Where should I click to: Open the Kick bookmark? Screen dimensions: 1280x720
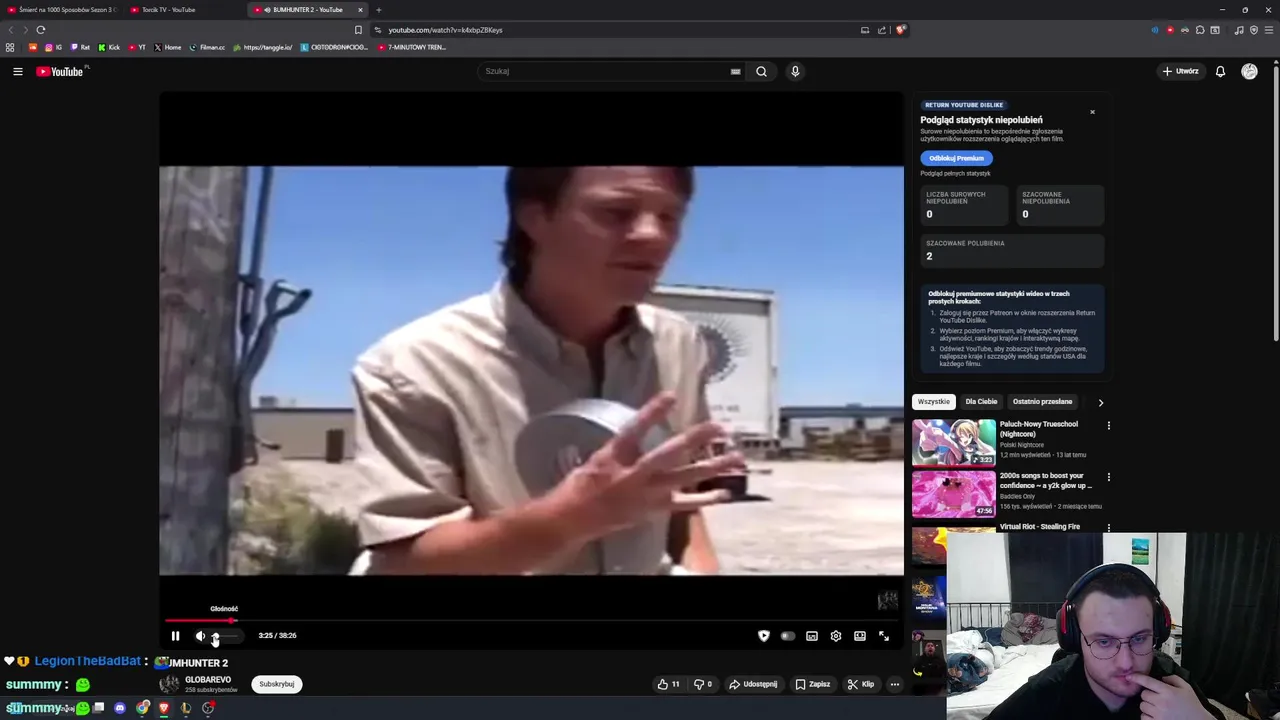coord(109,47)
